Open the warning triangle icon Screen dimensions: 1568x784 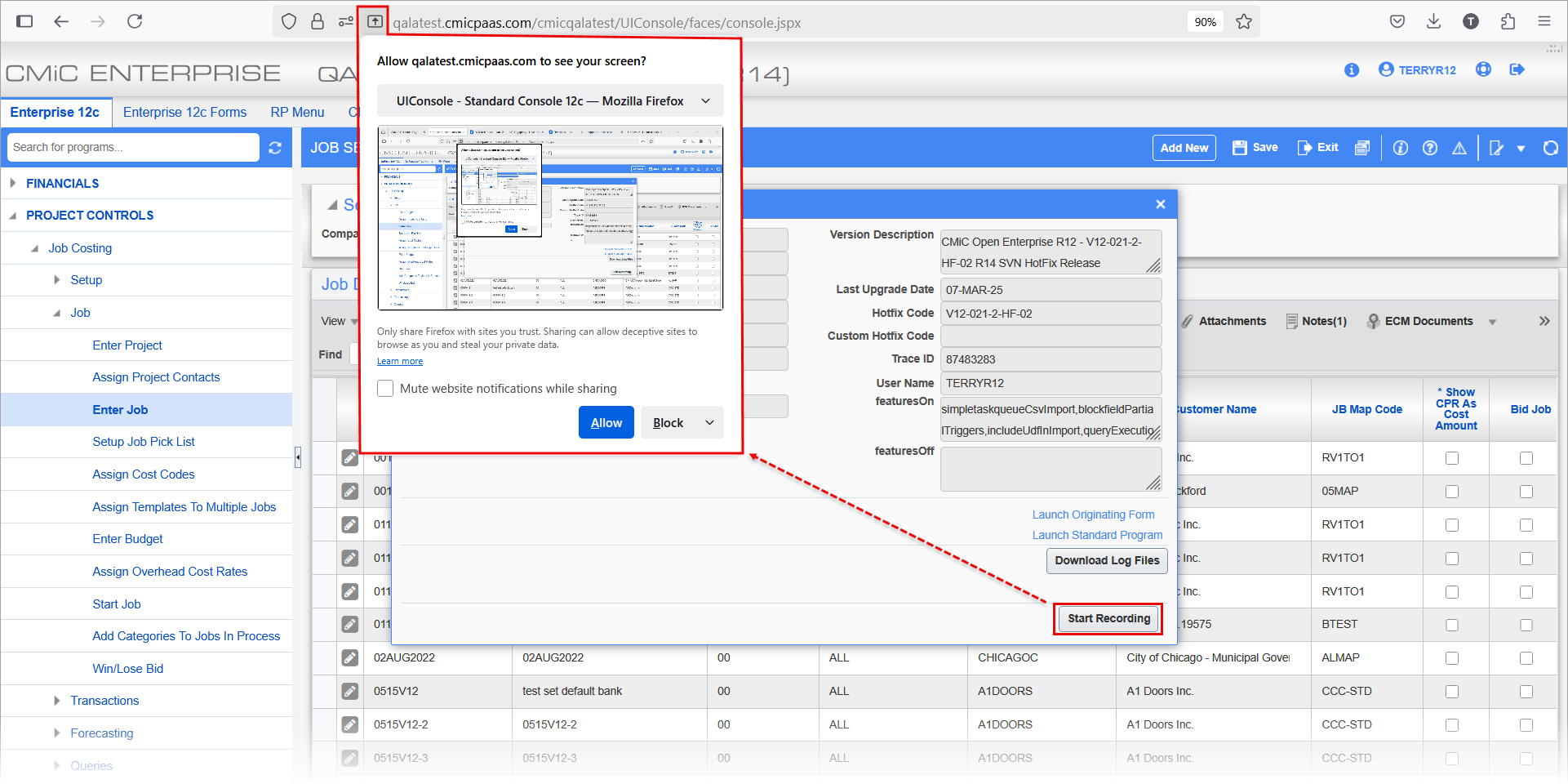(1459, 148)
